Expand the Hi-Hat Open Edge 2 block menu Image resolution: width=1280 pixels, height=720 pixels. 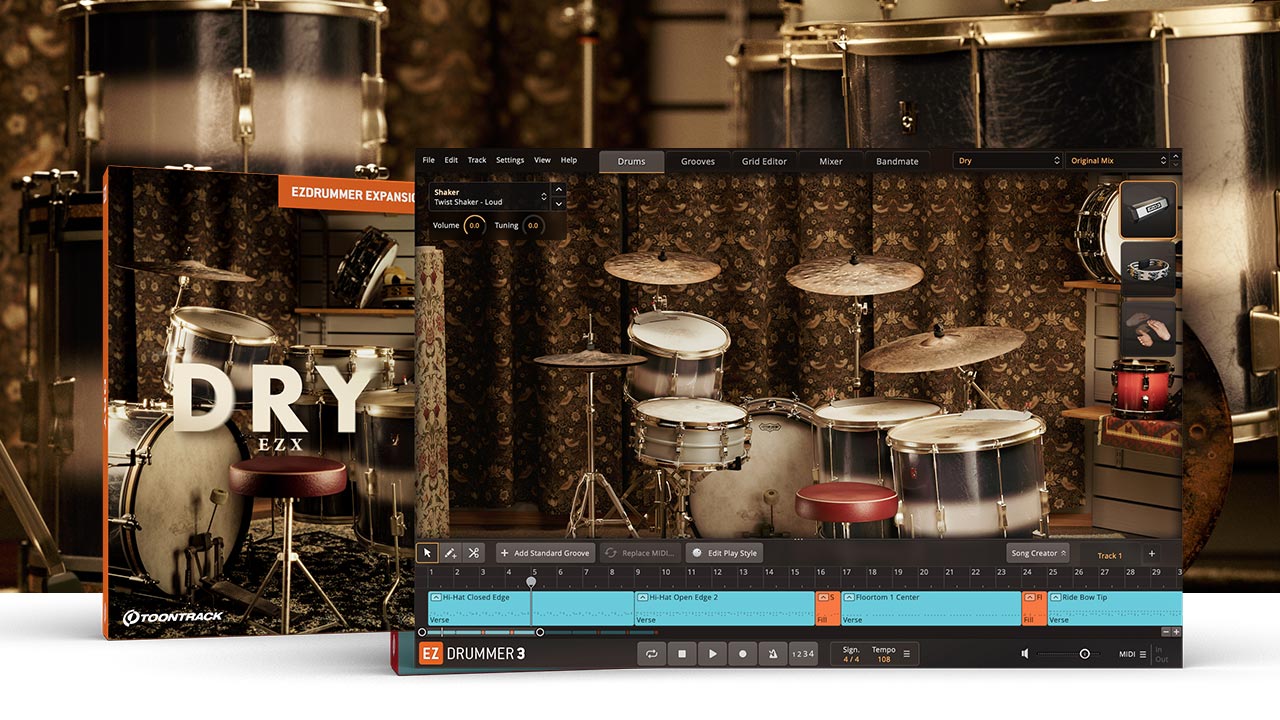pyautogui.click(x=642, y=597)
